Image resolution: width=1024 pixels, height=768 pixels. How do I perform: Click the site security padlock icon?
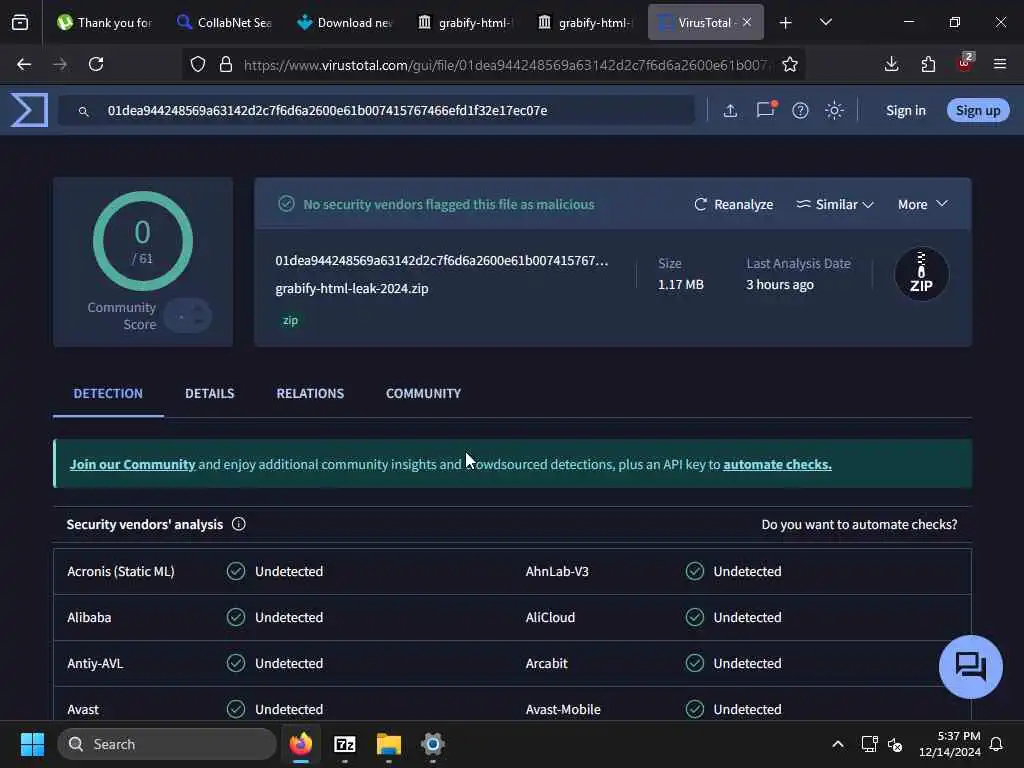tap(226, 64)
